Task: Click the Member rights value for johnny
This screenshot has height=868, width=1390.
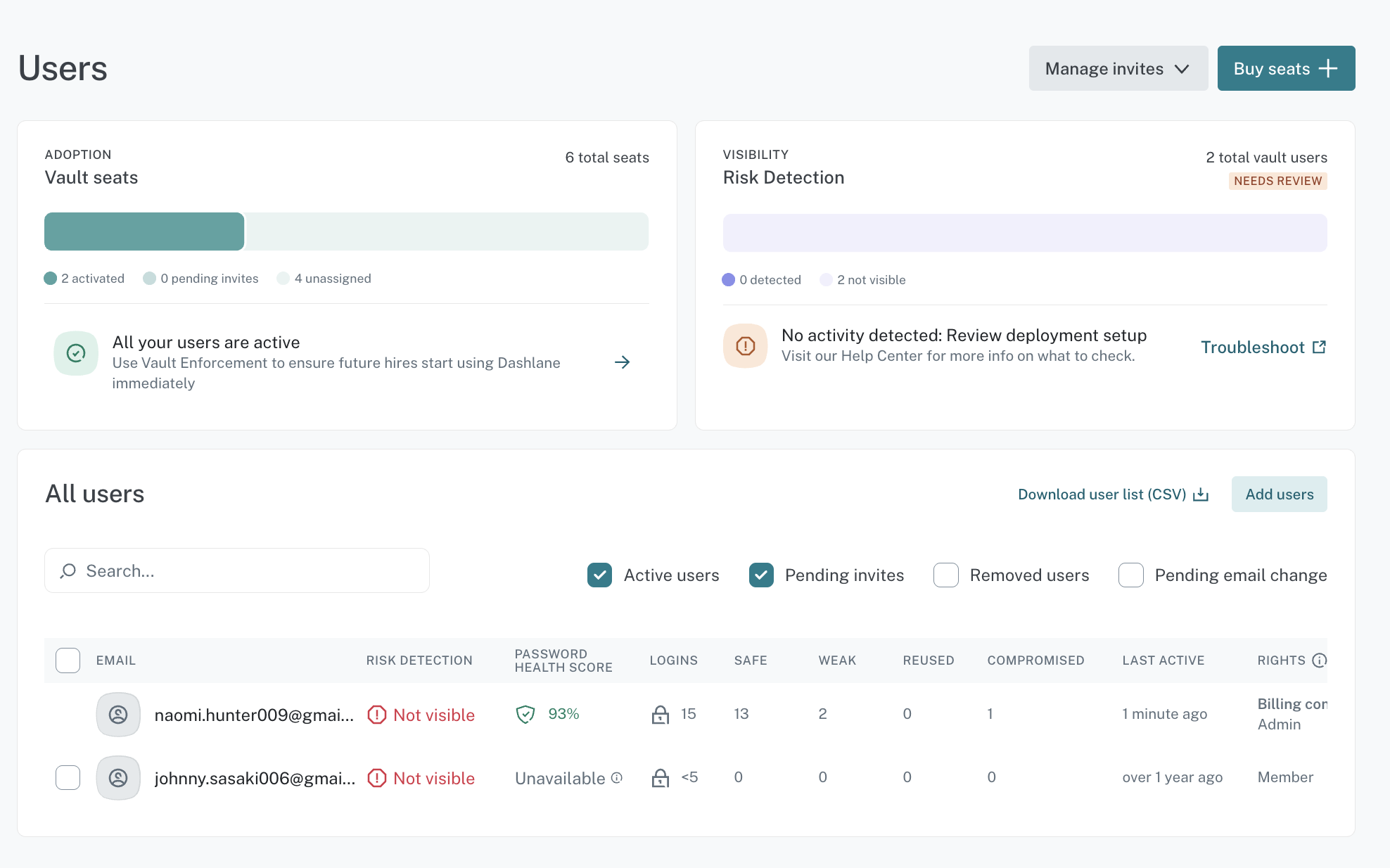Action: click(x=1285, y=777)
